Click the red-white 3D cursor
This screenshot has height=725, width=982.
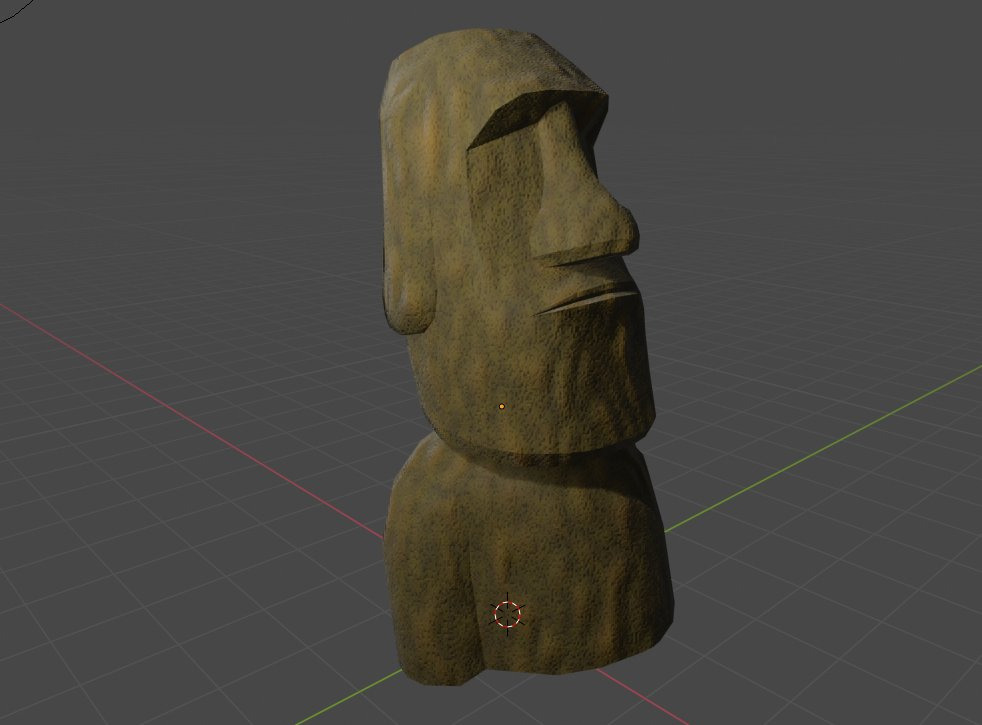pyautogui.click(x=507, y=614)
